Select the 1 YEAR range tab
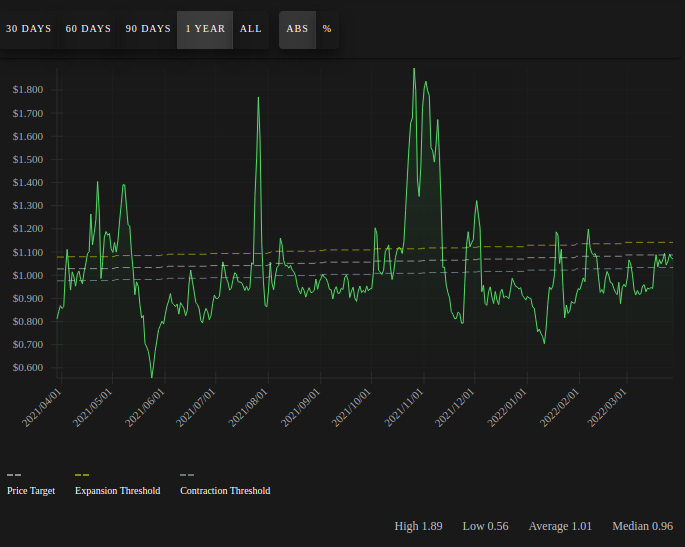685x547 pixels. coord(205,29)
